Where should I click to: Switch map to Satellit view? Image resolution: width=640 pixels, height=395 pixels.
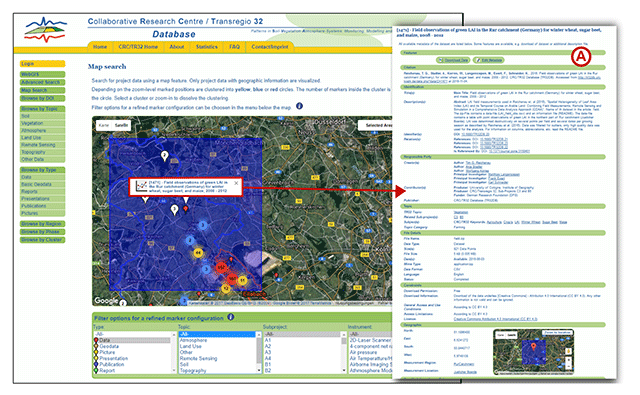[121, 125]
